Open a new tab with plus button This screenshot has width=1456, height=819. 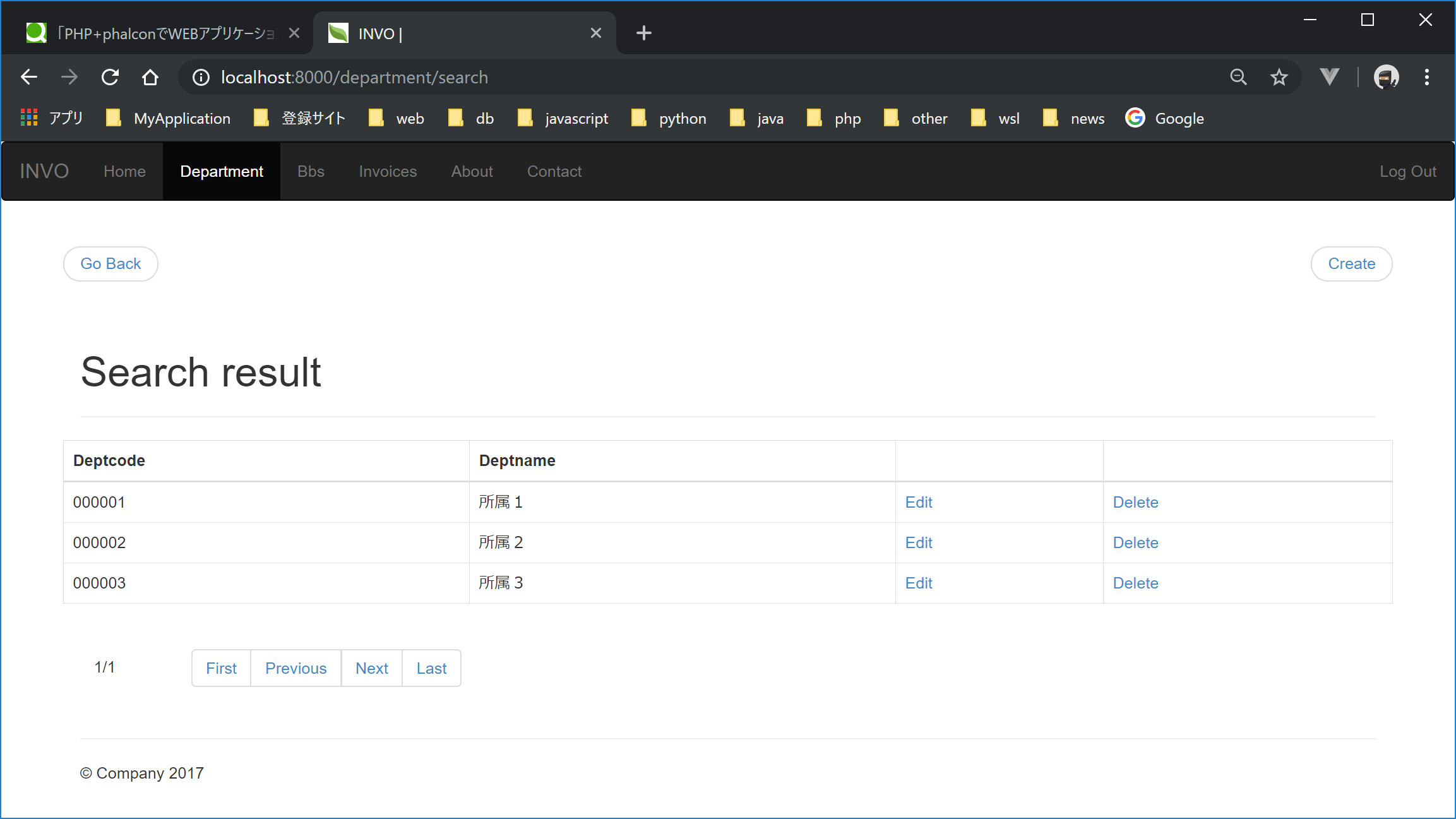point(643,33)
